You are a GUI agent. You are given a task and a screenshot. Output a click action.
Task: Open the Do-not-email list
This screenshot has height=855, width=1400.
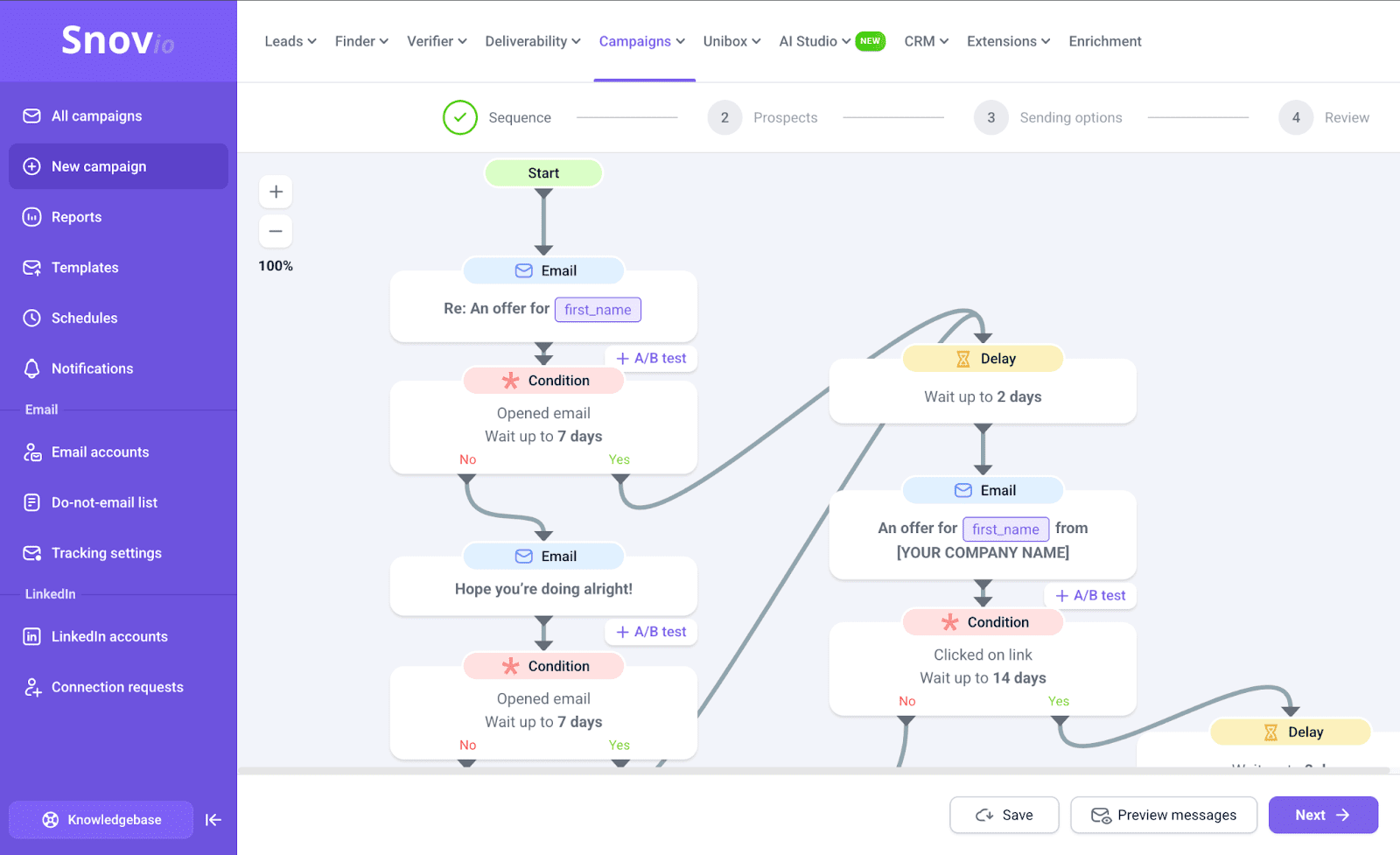104,502
